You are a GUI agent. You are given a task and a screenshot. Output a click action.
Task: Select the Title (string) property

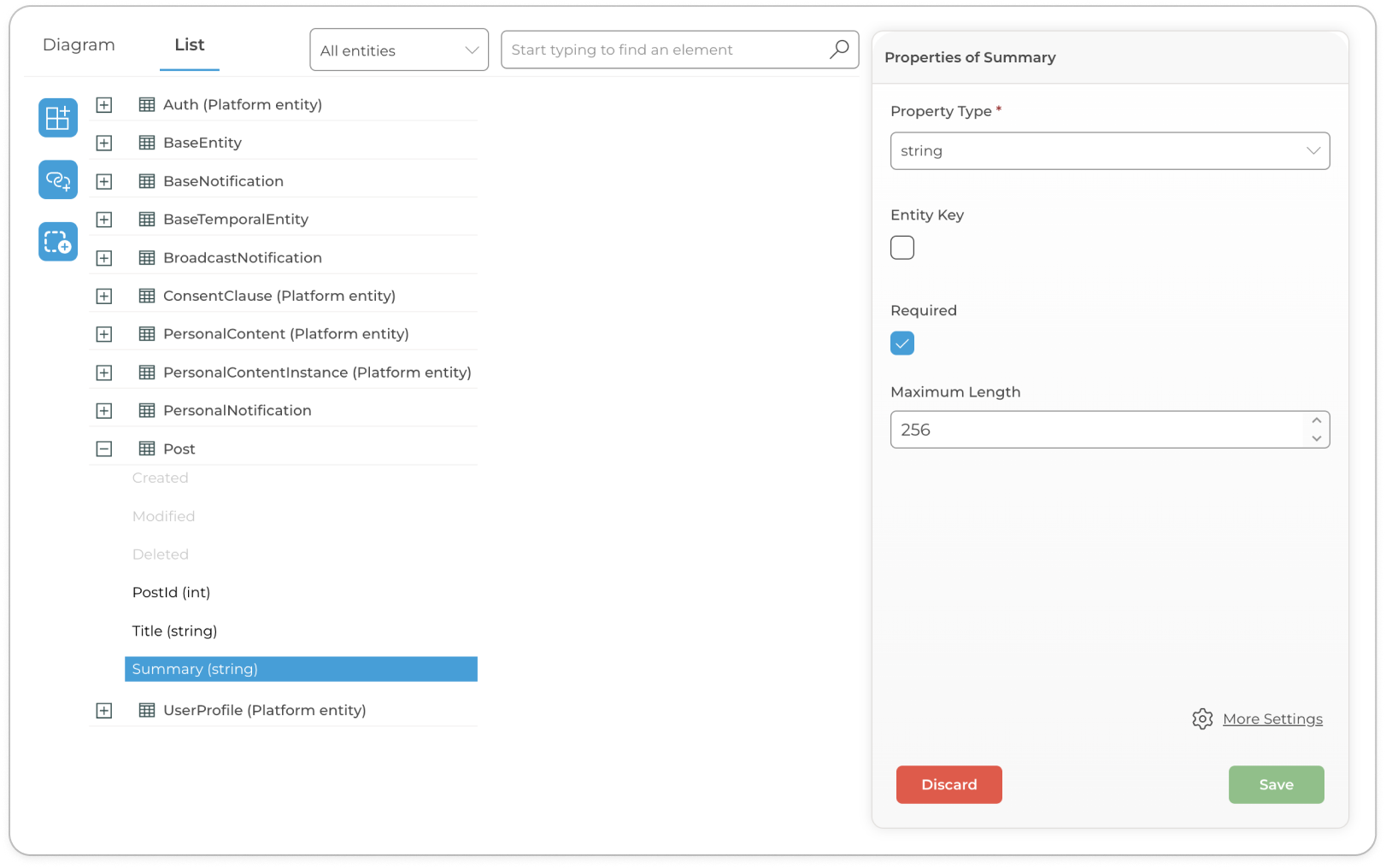[x=175, y=630]
